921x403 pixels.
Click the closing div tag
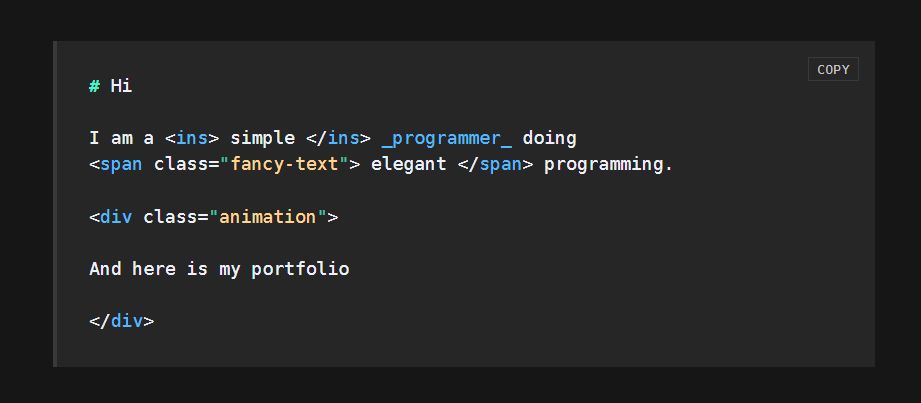pyautogui.click(x=122, y=321)
